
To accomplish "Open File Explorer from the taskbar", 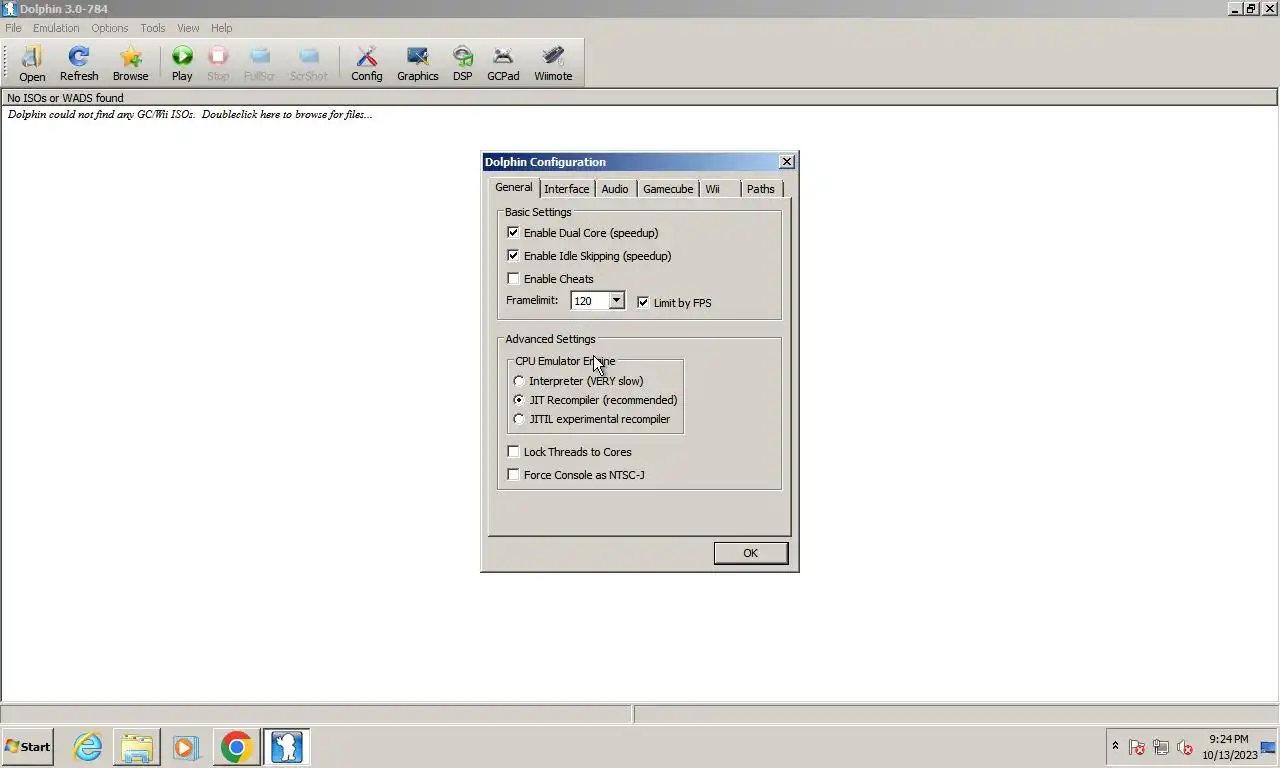I will click(x=137, y=747).
